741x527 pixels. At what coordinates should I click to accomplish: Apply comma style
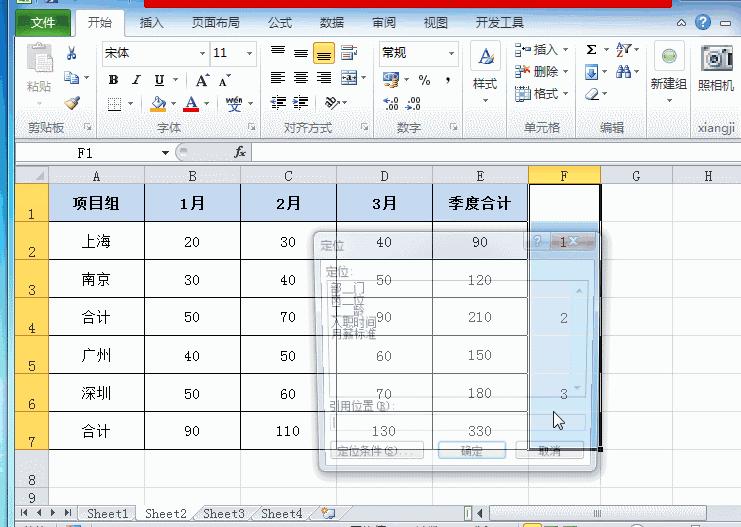[448, 80]
